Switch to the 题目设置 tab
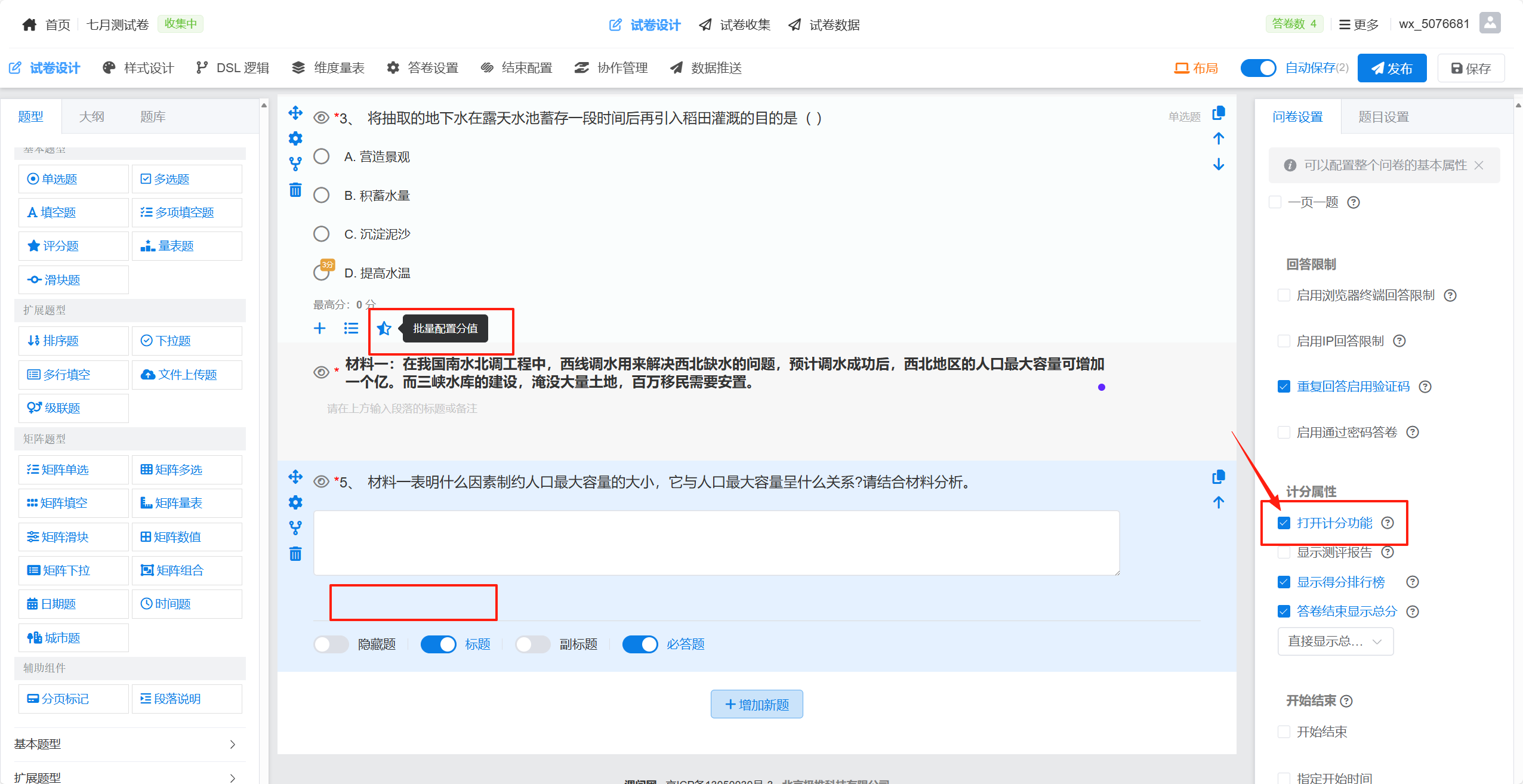The width and height of the screenshot is (1523, 784). tap(1383, 117)
